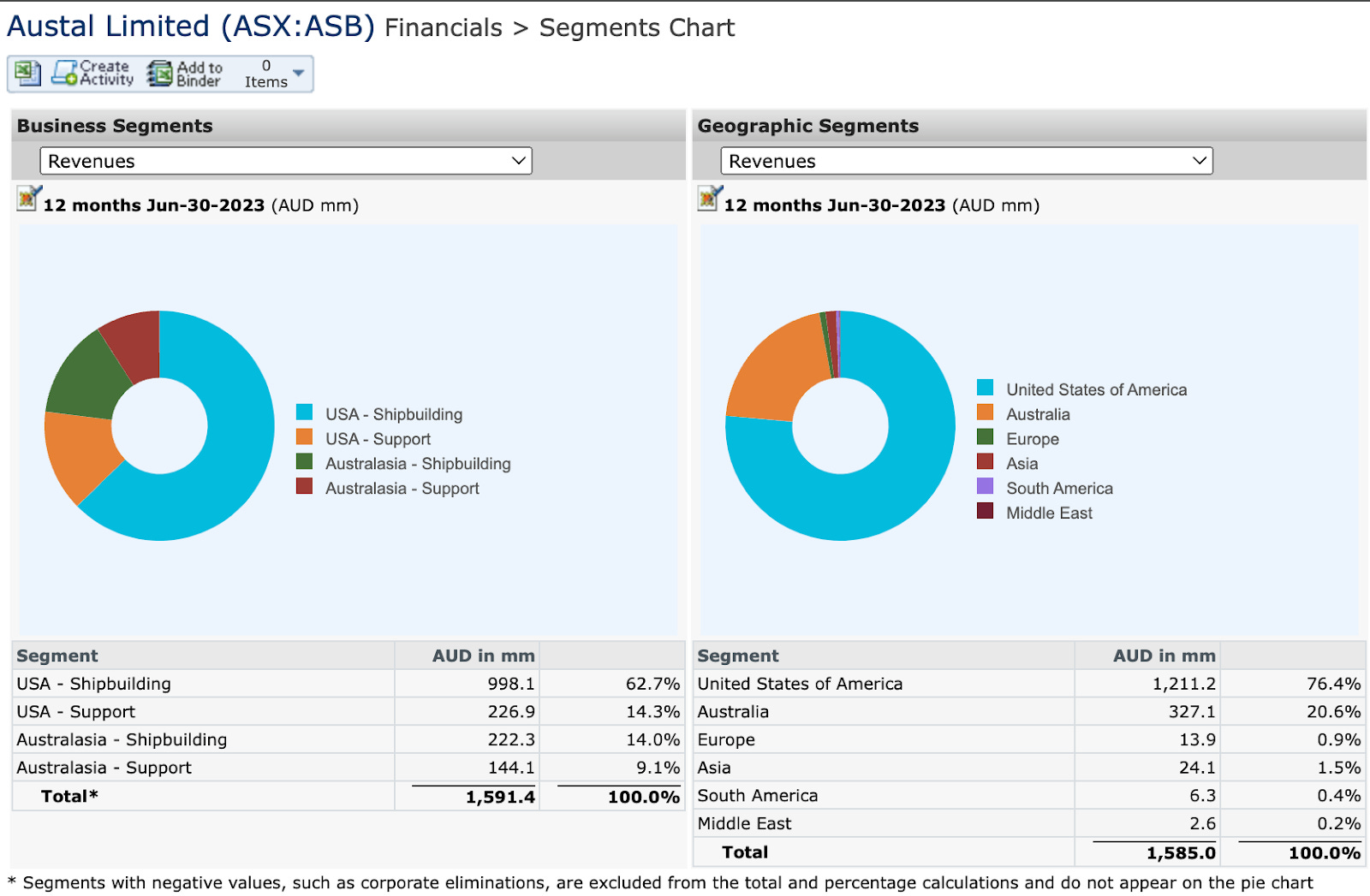Viewport: 1370px width, 896px height.
Task: Click the Europe legend color swatch
Action: point(986,436)
